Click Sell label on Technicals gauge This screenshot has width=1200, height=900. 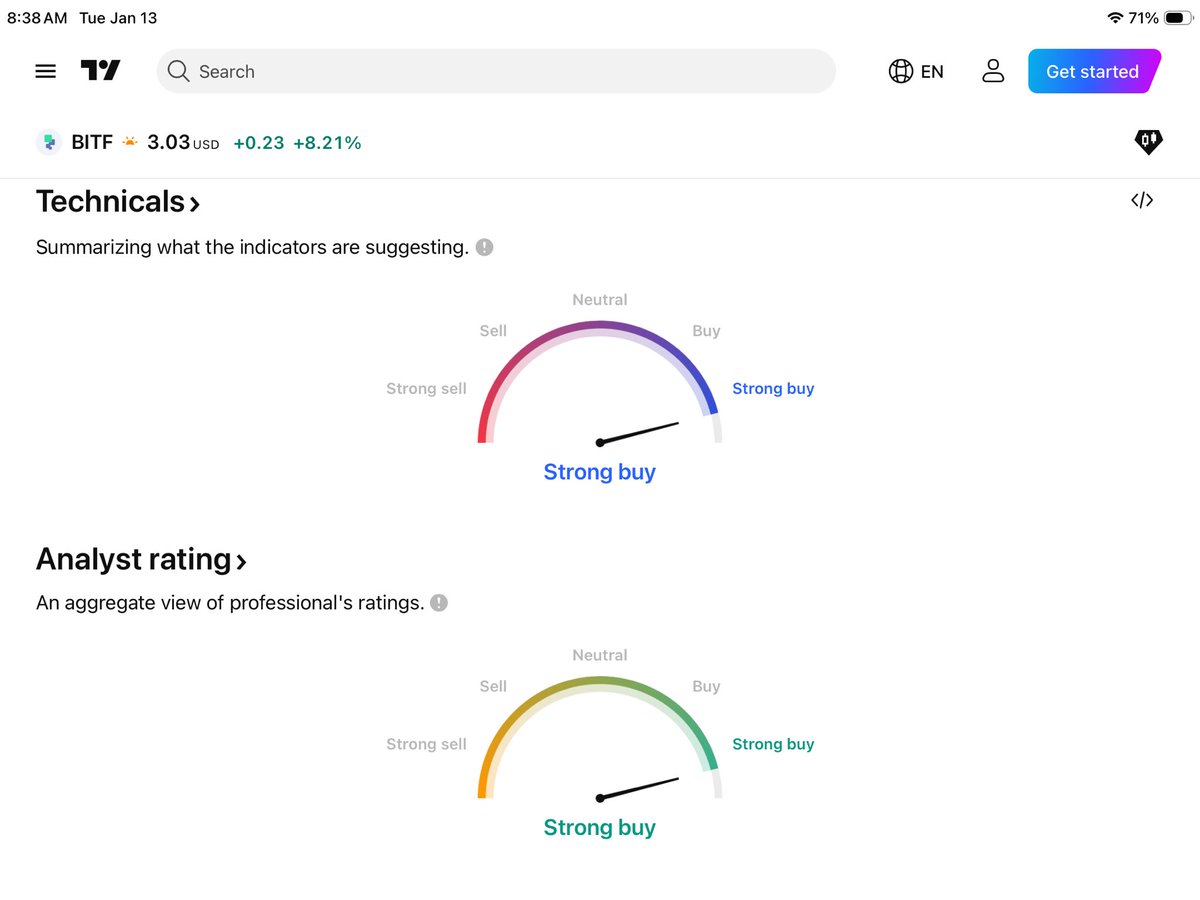[493, 331]
